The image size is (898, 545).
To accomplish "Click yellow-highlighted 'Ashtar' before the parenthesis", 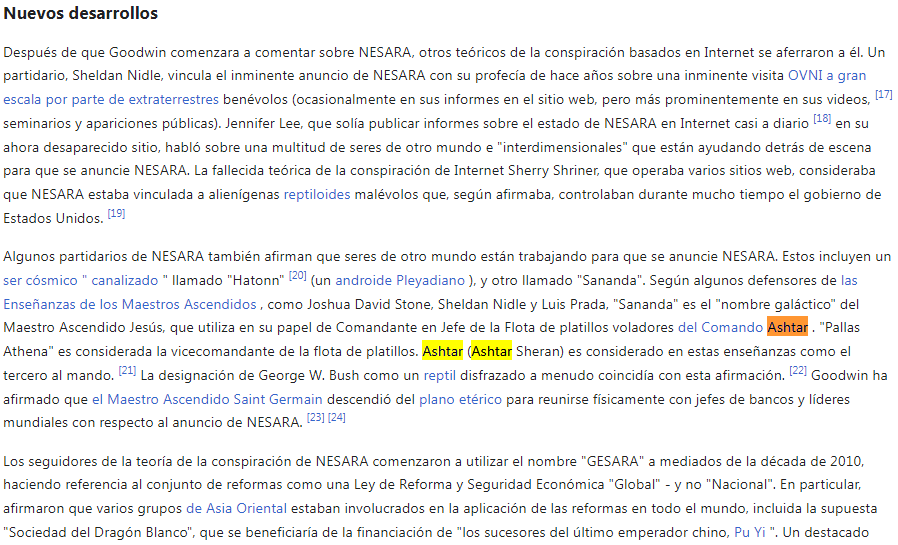I will click(x=442, y=352).
